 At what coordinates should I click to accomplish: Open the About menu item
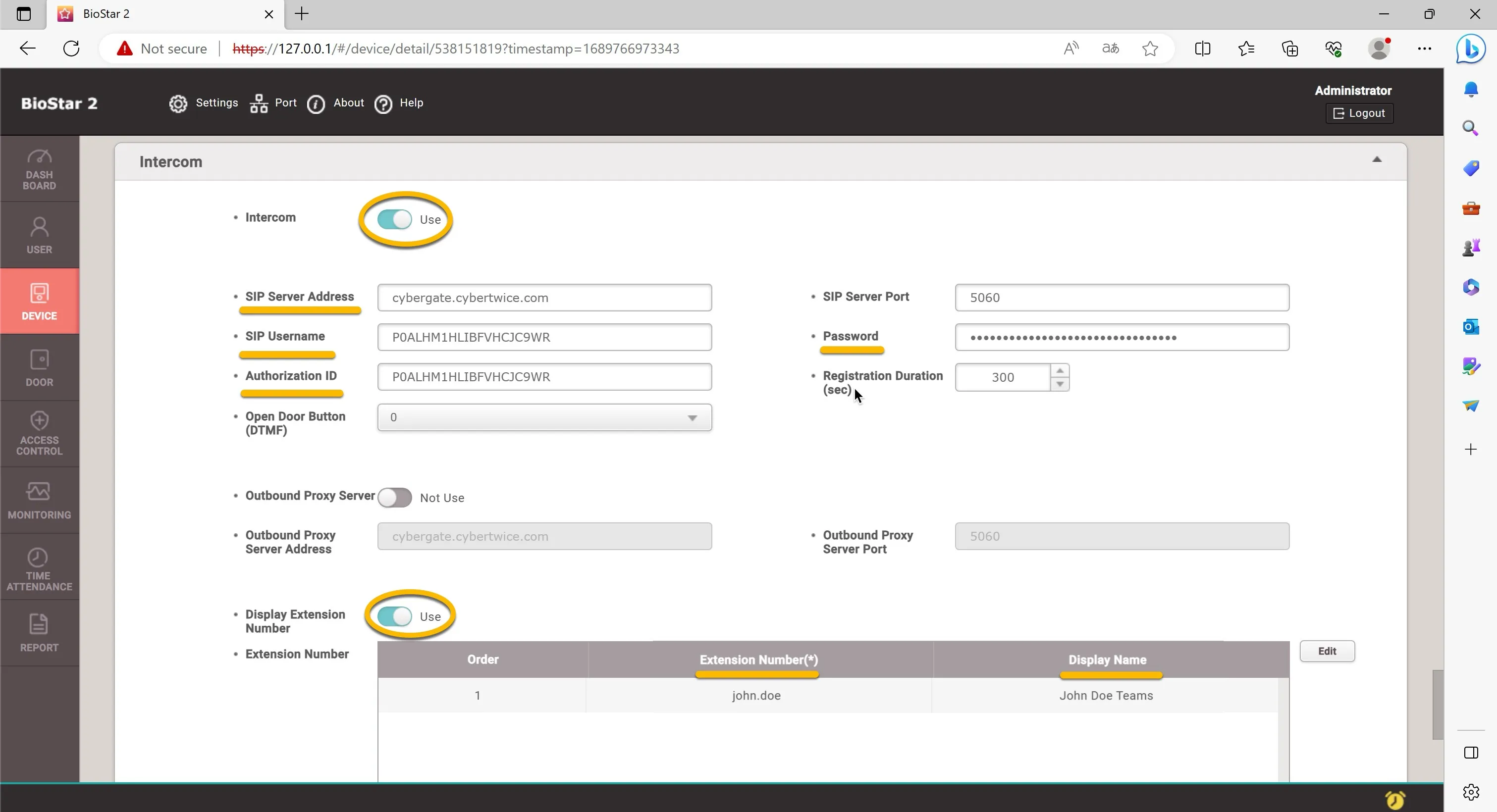tap(335, 103)
